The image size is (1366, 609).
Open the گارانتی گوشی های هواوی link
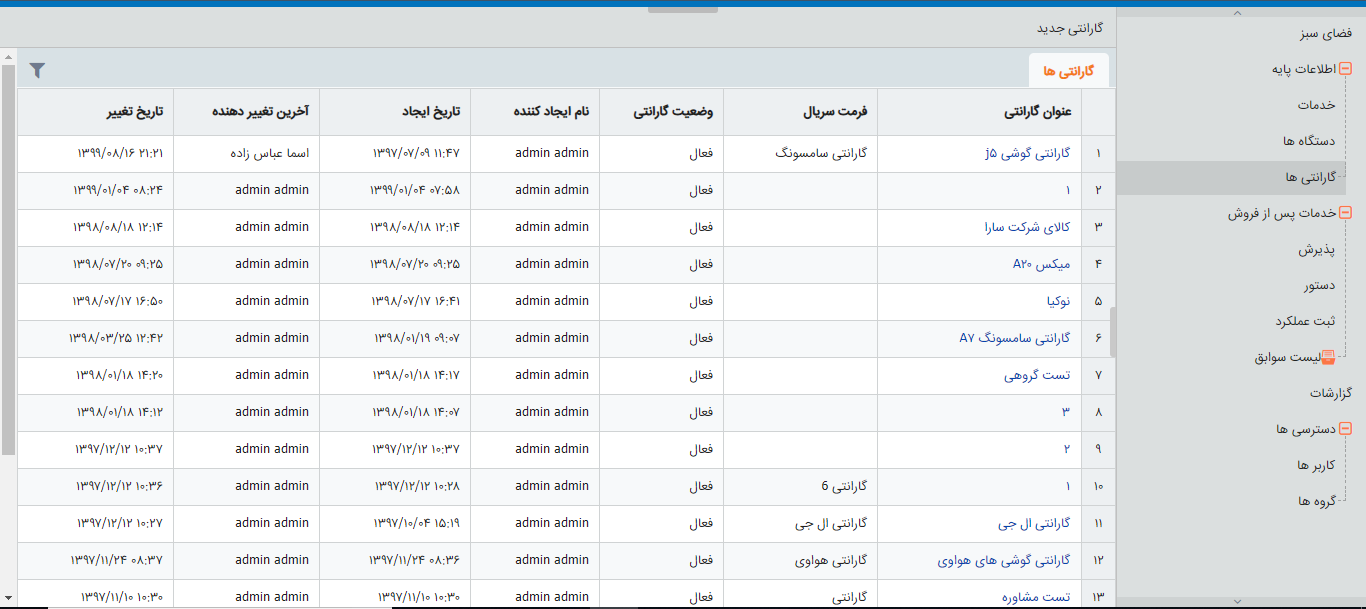(x=1004, y=561)
